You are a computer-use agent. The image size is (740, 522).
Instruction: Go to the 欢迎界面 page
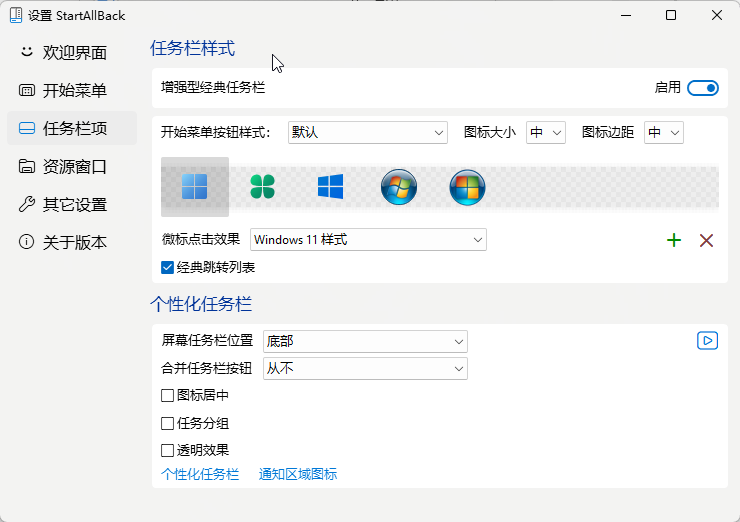(x=72, y=52)
